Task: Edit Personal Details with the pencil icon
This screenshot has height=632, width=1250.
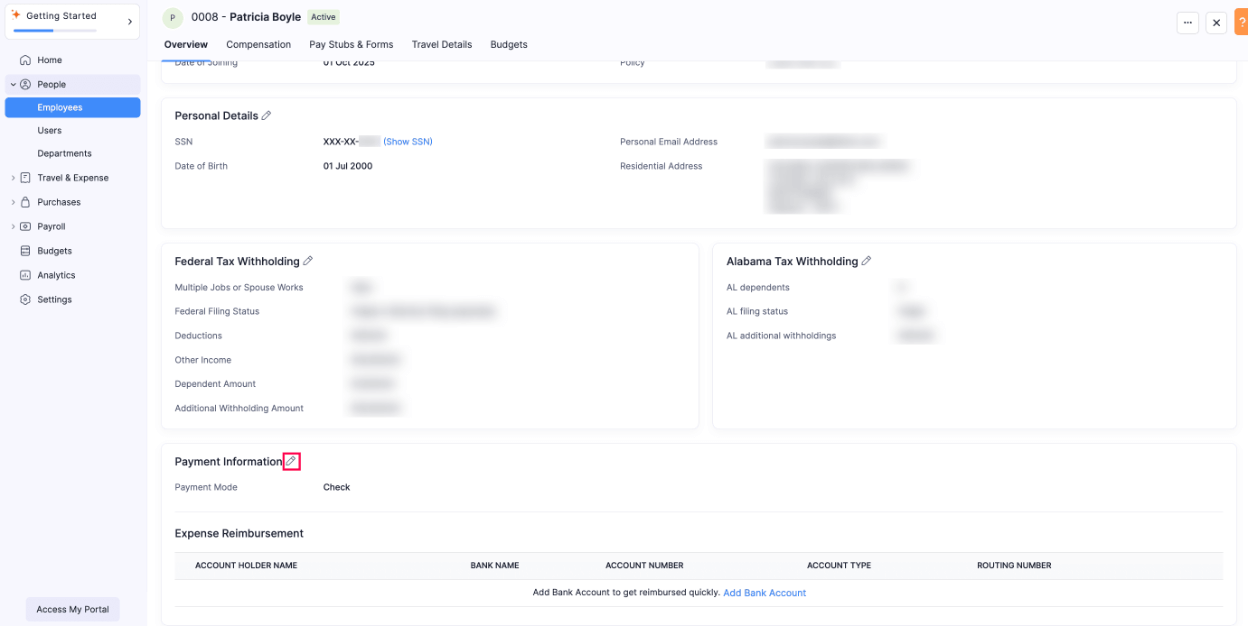Action: 266,115
